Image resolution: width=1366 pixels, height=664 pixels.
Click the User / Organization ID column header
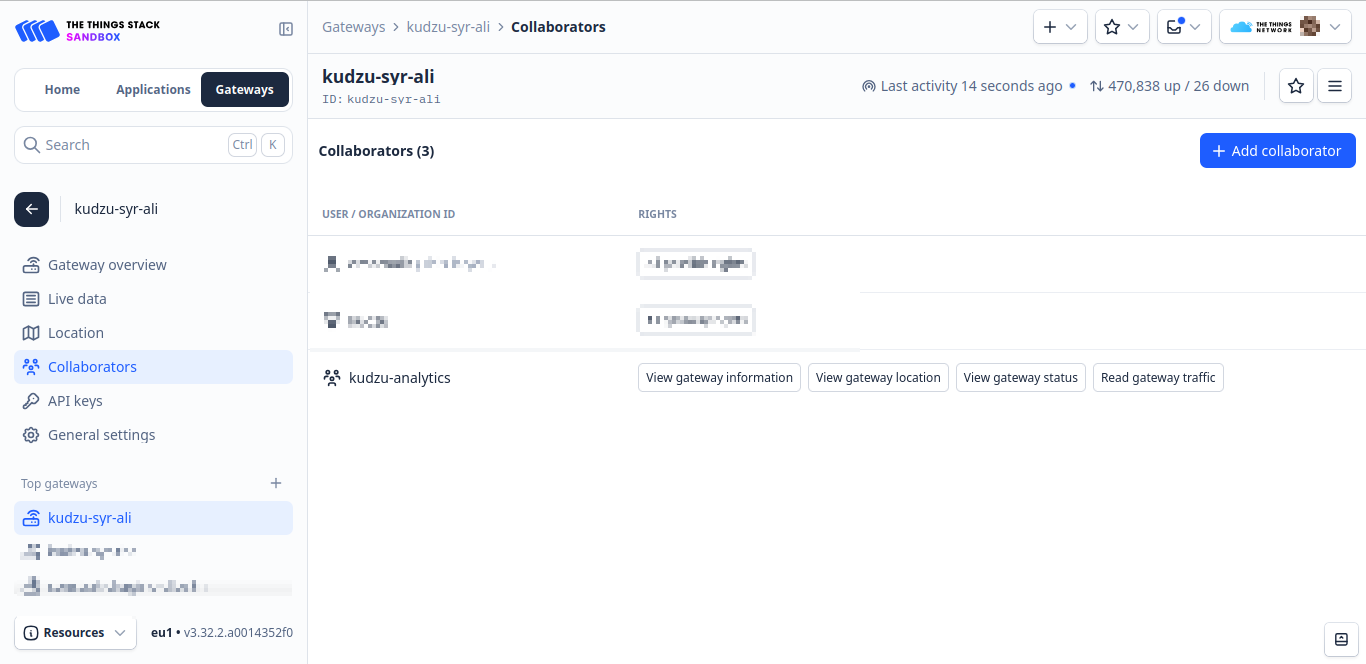point(388,214)
